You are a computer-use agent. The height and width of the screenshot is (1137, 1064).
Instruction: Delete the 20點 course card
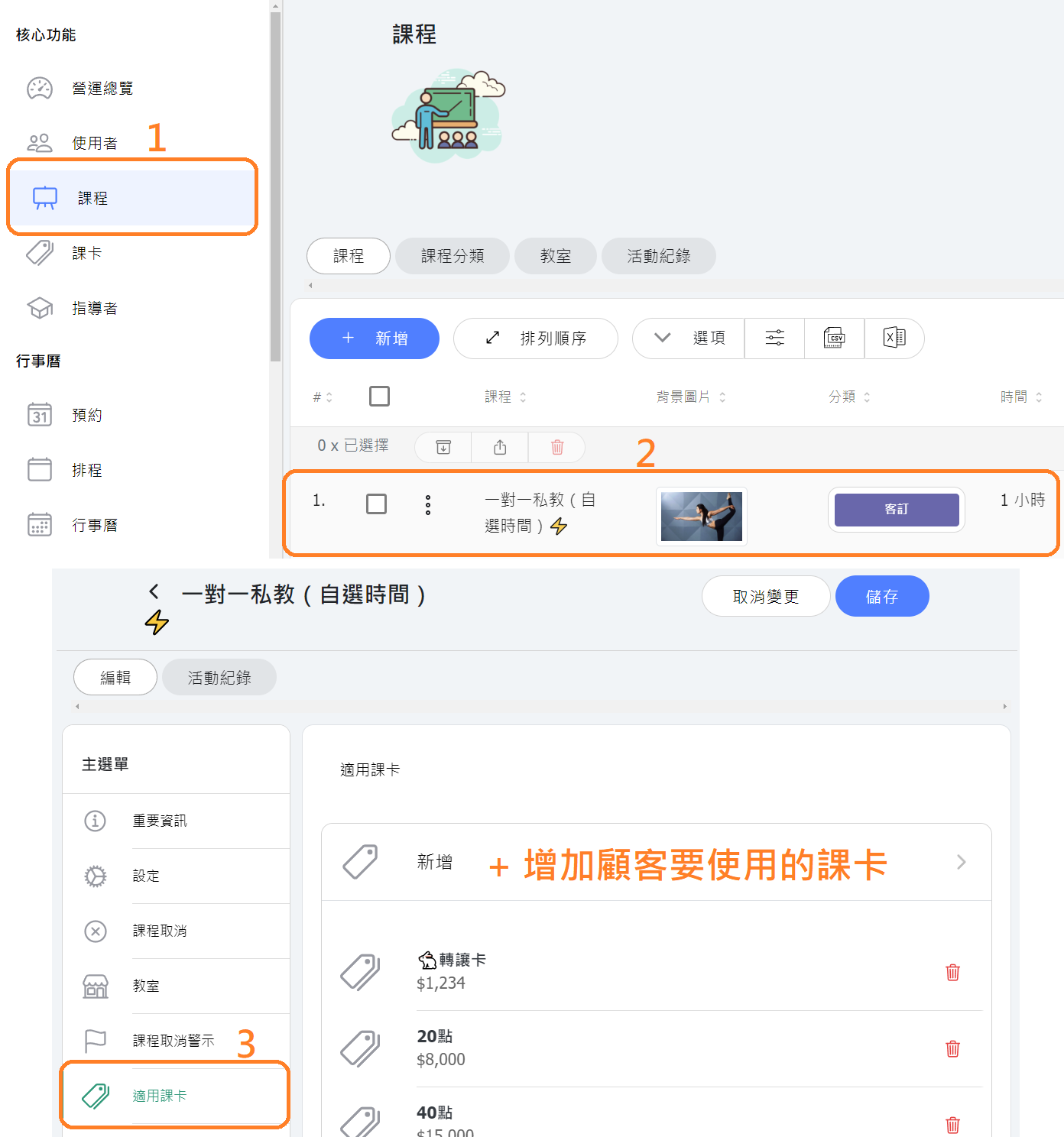coord(952,1048)
